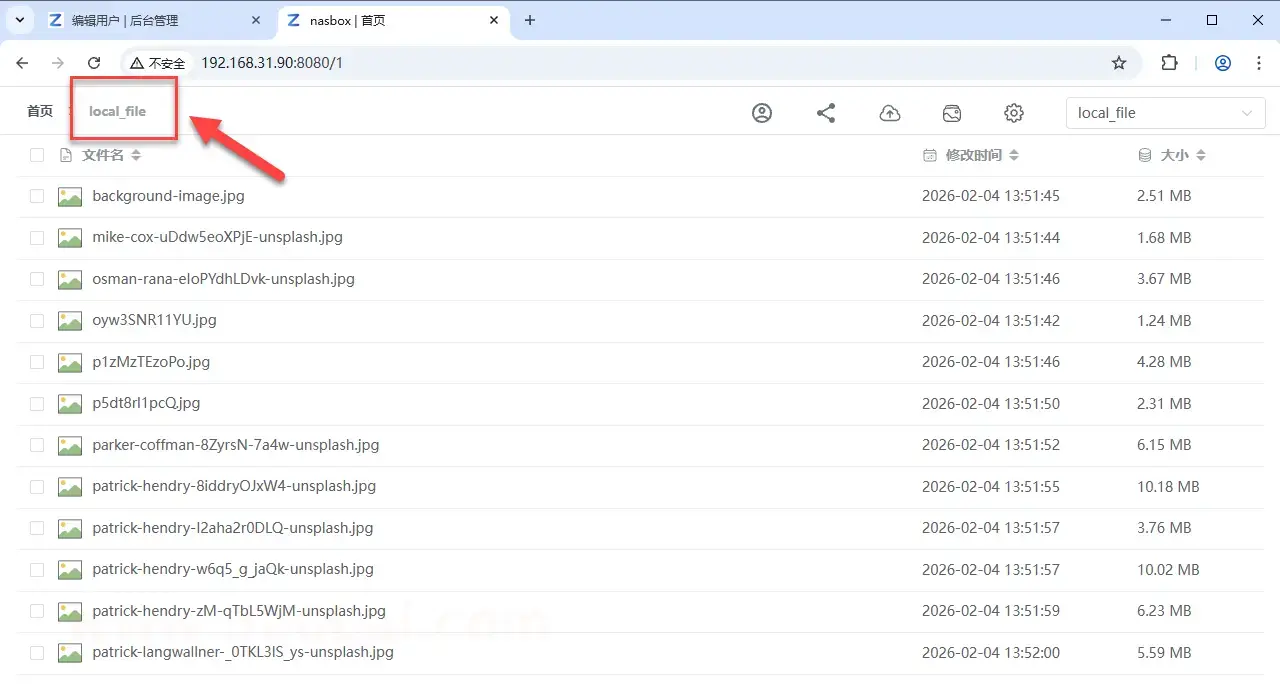This screenshot has height=686, width=1280.
Task: Reload the page with refresh icon
Action: point(94,63)
